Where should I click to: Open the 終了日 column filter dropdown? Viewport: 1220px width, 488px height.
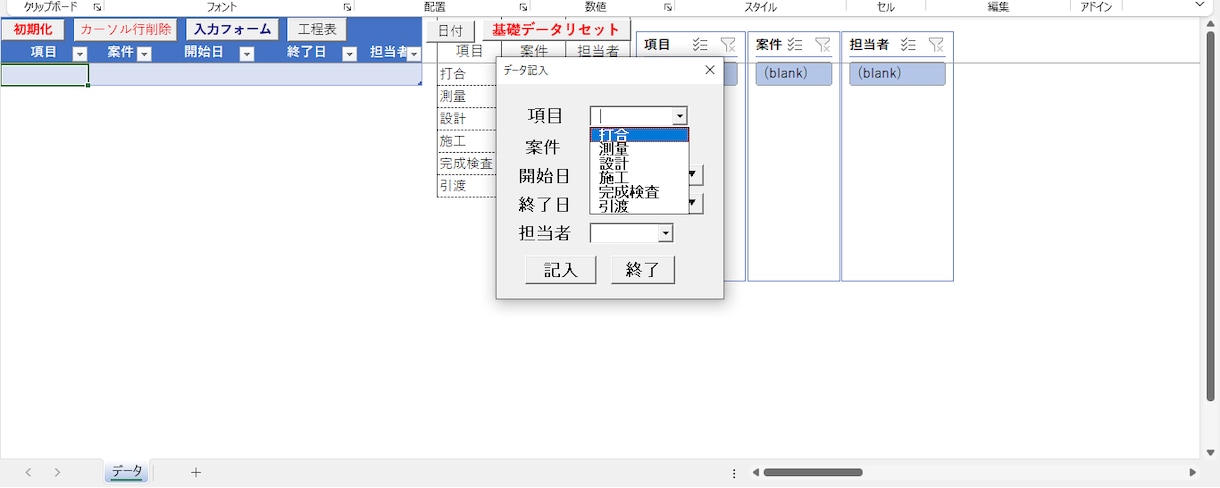pyautogui.click(x=349, y=54)
